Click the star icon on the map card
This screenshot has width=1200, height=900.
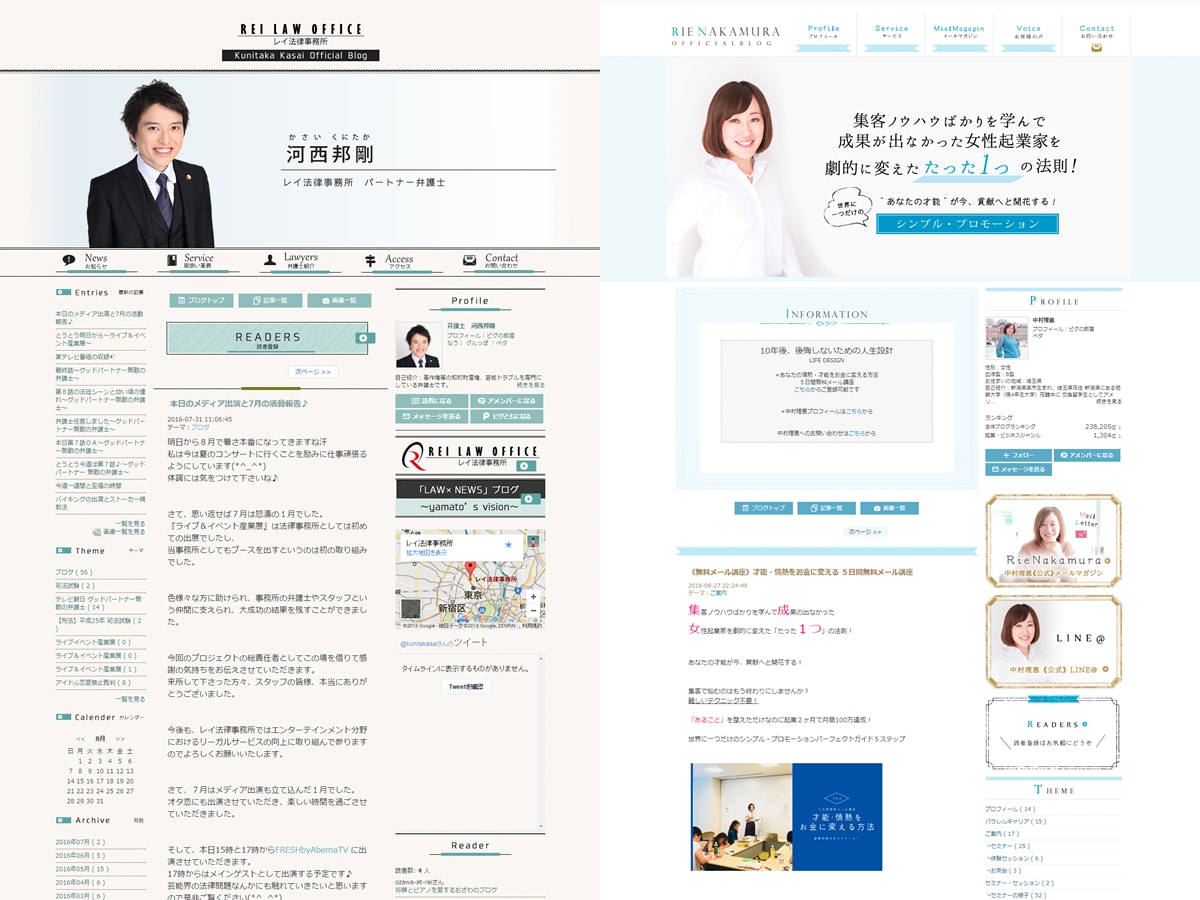click(x=508, y=545)
